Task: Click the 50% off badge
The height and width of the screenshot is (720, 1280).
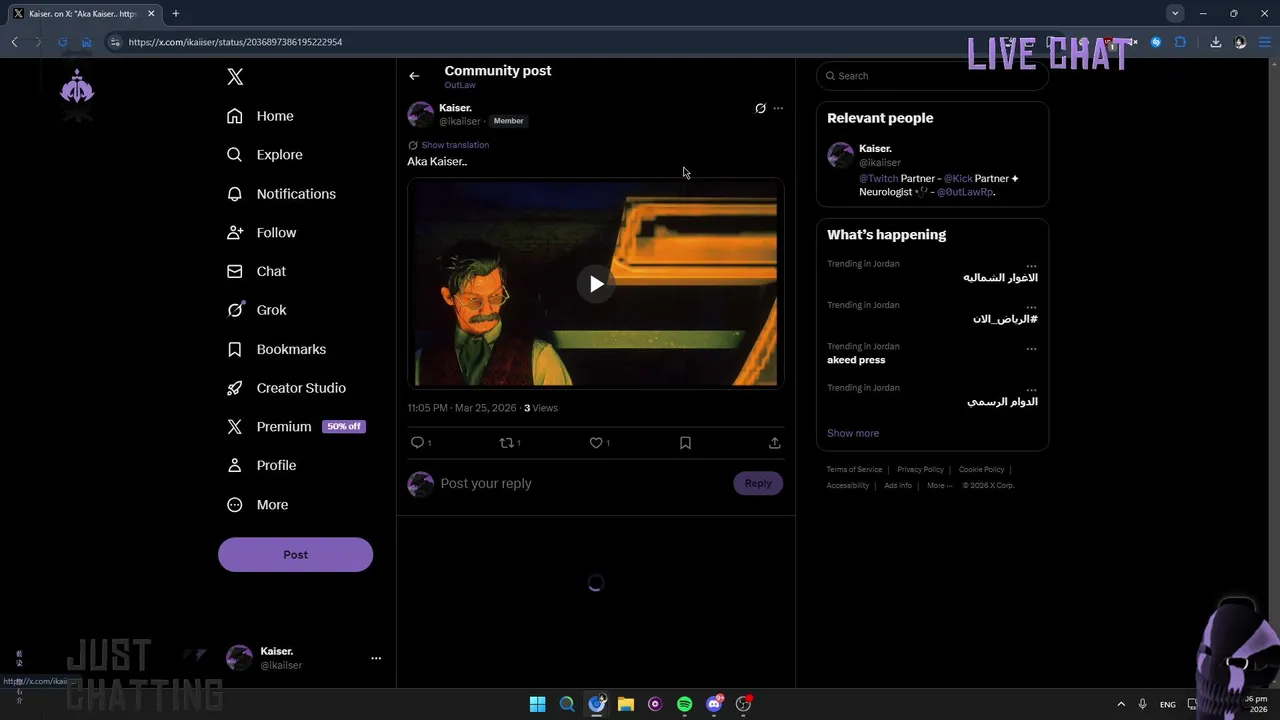Action: (343, 426)
